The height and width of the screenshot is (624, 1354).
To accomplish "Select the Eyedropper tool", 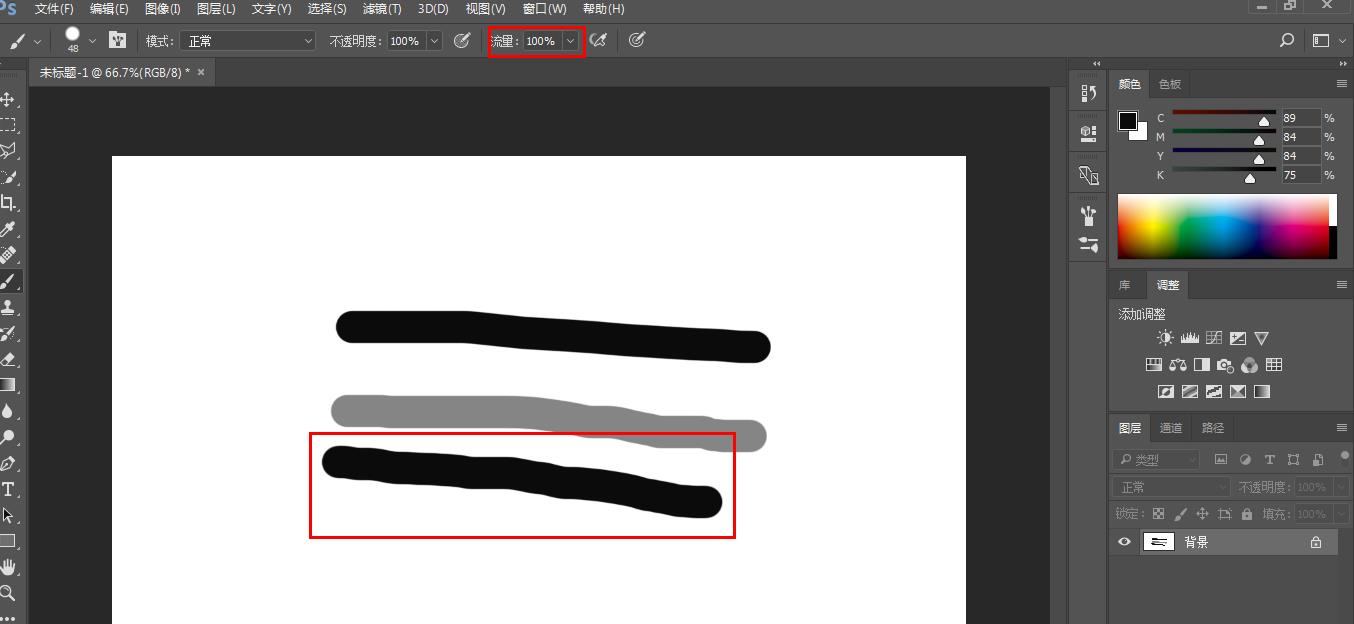I will [8, 229].
